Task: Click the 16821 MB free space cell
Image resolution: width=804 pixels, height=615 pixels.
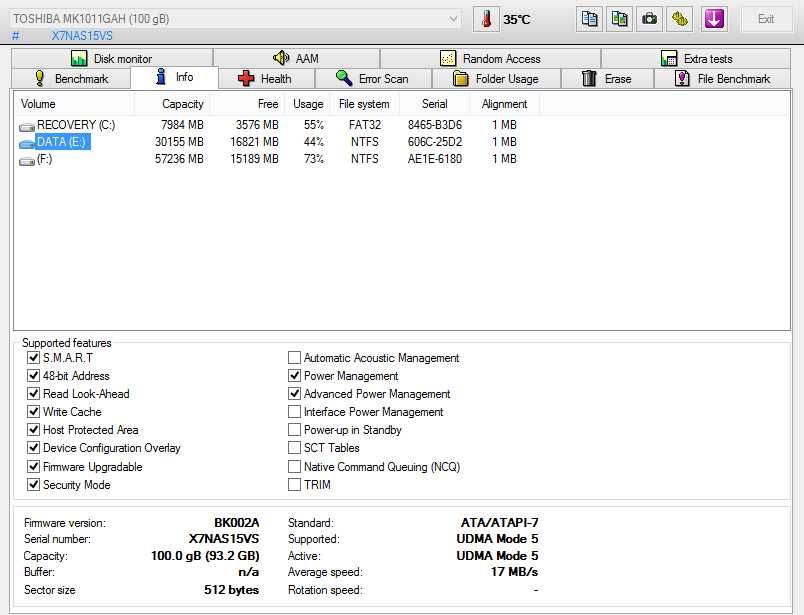Action: [x=254, y=142]
